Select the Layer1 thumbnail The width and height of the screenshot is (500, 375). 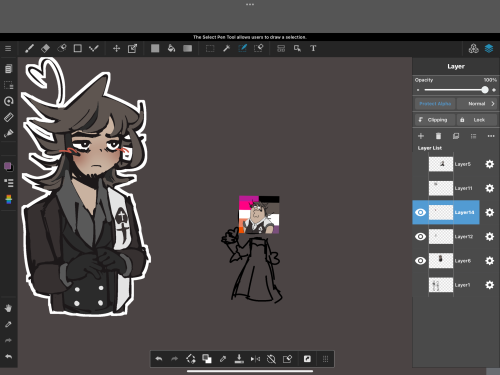441,285
